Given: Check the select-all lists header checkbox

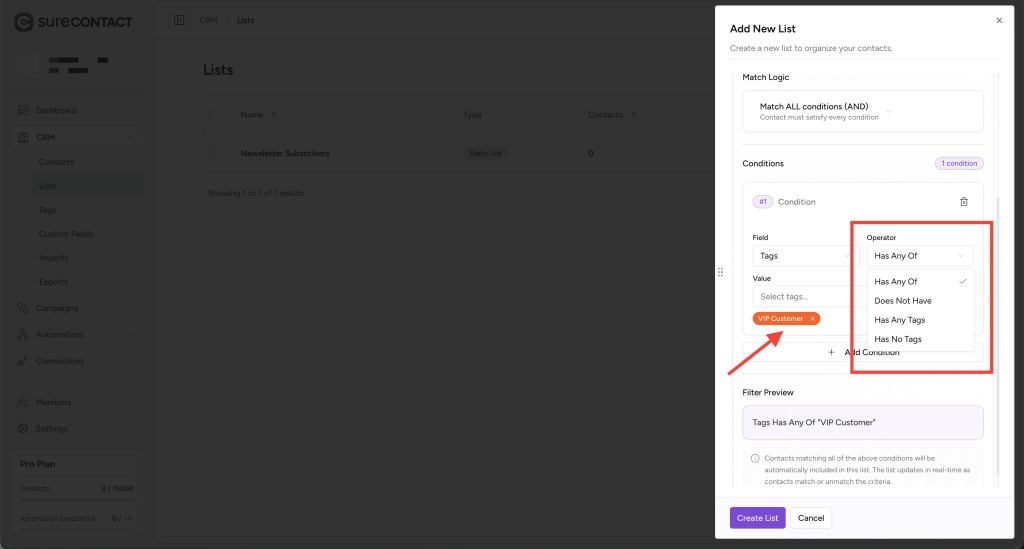Looking at the screenshot, I should (213, 115).
